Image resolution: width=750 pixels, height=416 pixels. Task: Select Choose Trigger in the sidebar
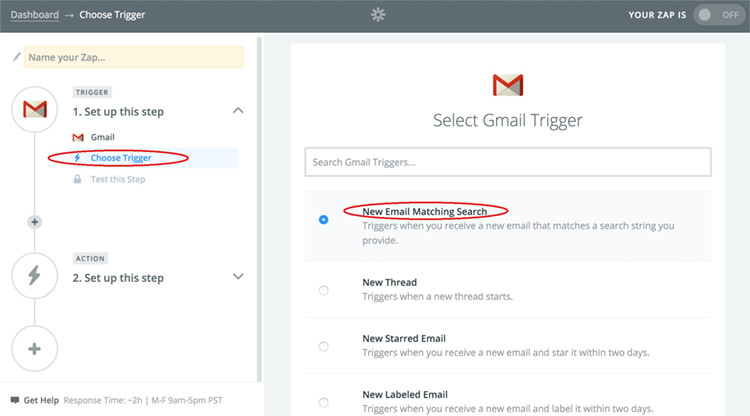pos(120,158)
